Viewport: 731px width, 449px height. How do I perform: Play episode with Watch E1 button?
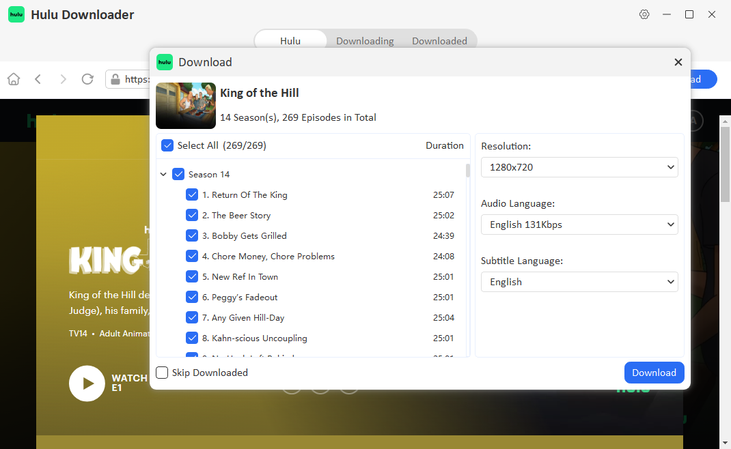[87, 383]
